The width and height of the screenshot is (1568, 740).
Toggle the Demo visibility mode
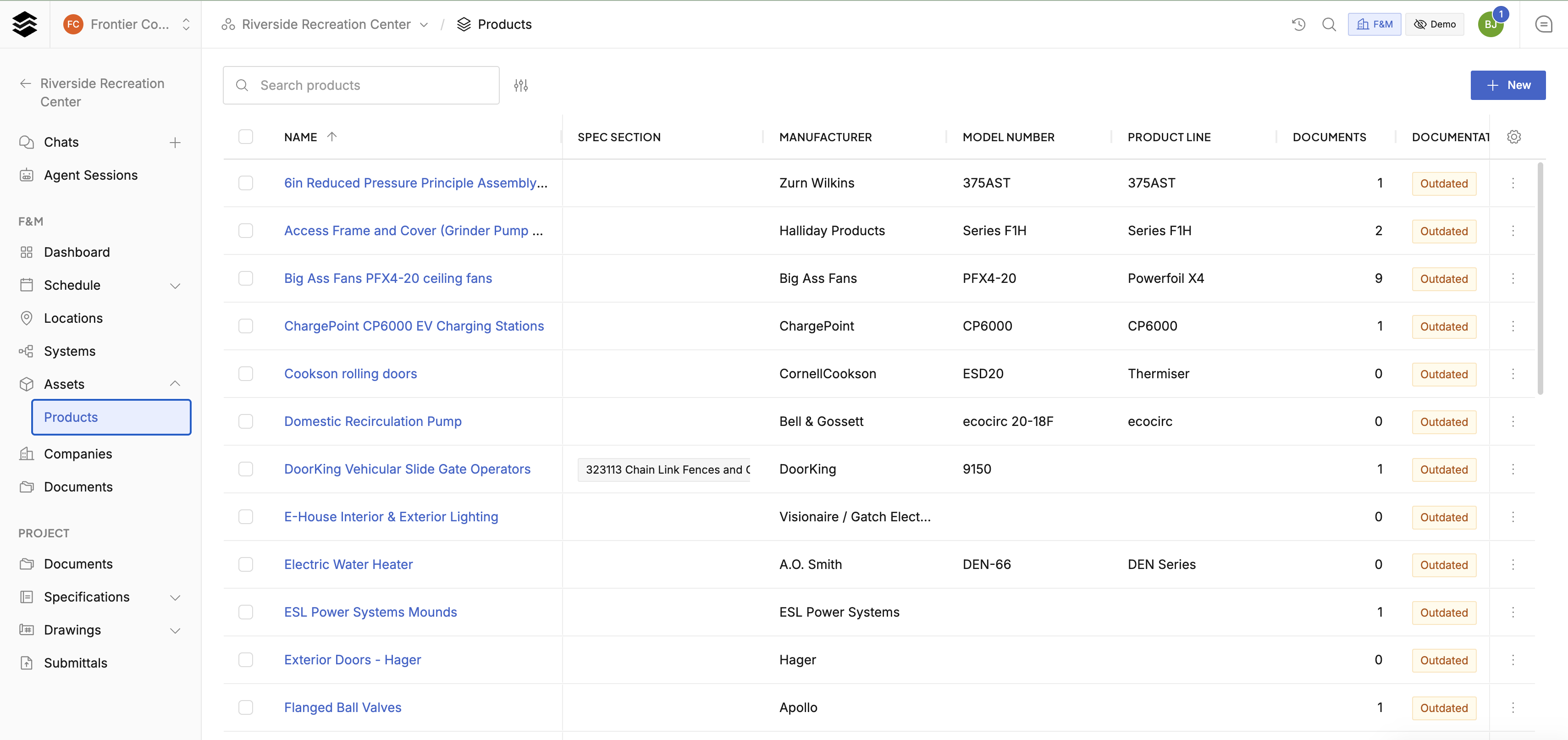(1435, 24)
